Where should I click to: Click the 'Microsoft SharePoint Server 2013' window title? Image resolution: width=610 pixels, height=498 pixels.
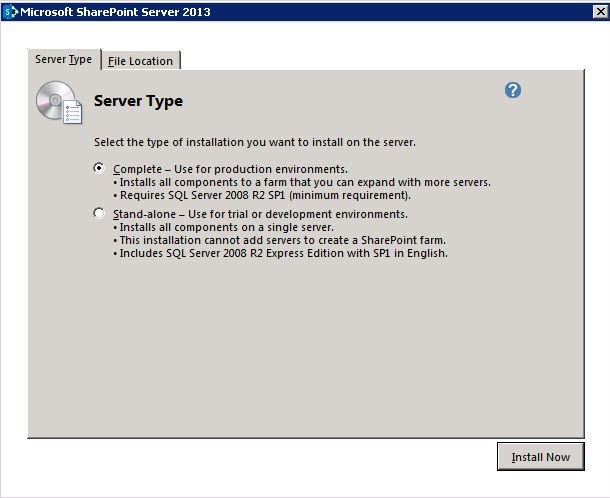[x=115, y=12]
